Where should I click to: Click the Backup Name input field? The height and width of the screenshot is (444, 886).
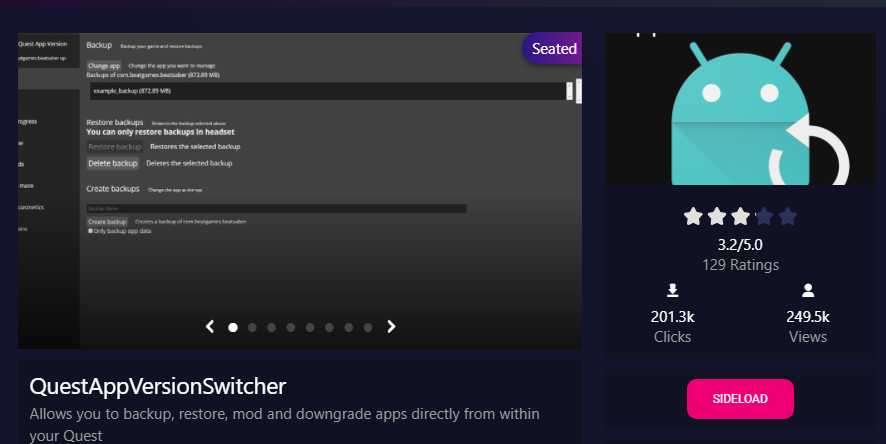pyautogui.click(x=276, y=208)
